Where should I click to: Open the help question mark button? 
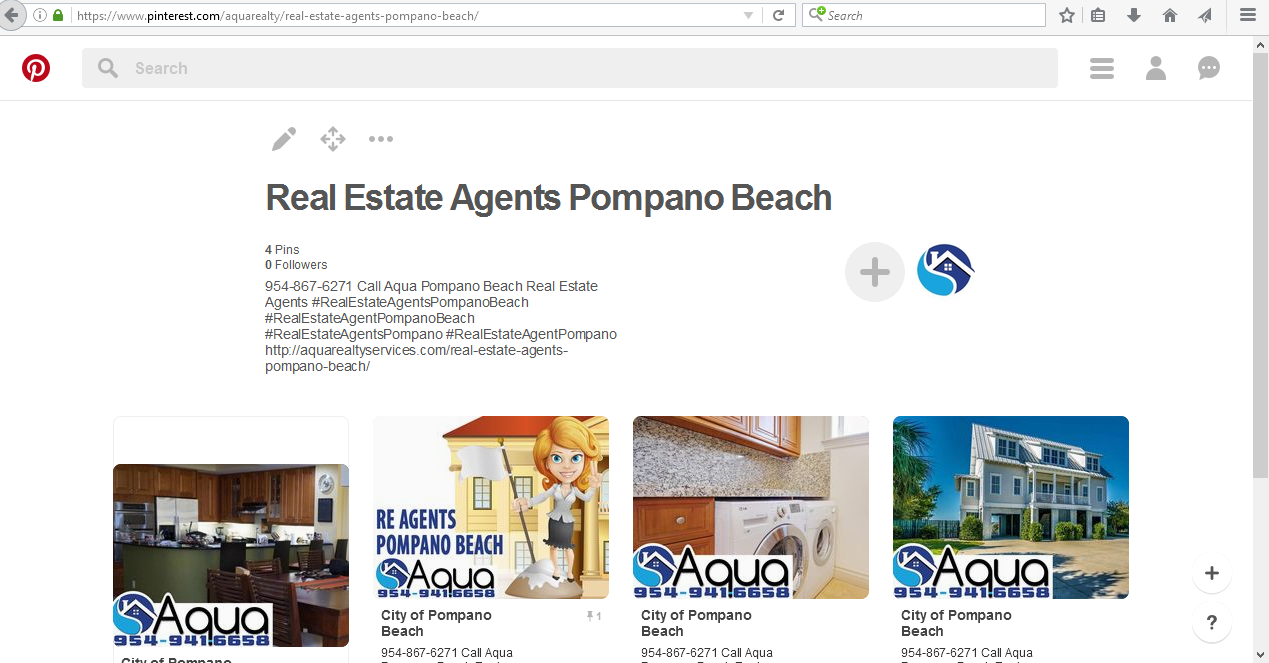(x=1212, y=623)
